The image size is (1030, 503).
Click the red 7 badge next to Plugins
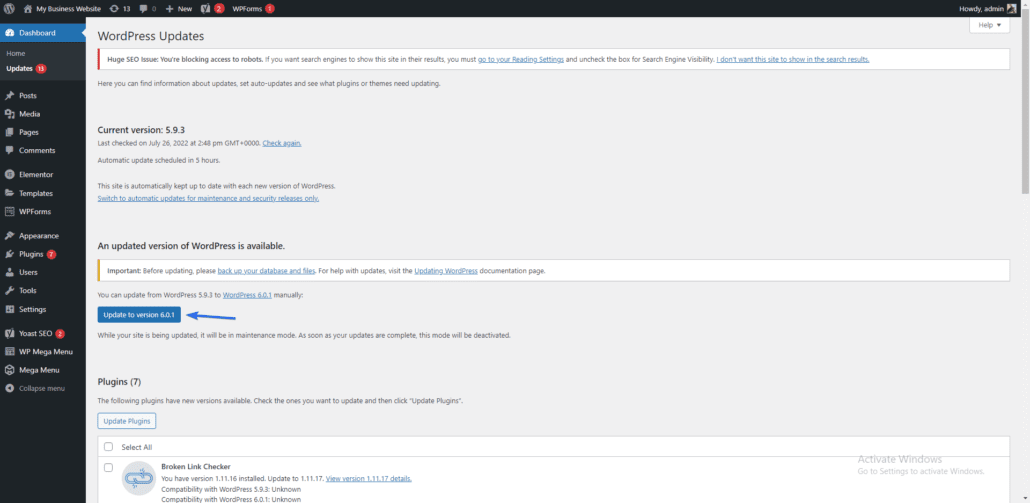tap(51, 254)
